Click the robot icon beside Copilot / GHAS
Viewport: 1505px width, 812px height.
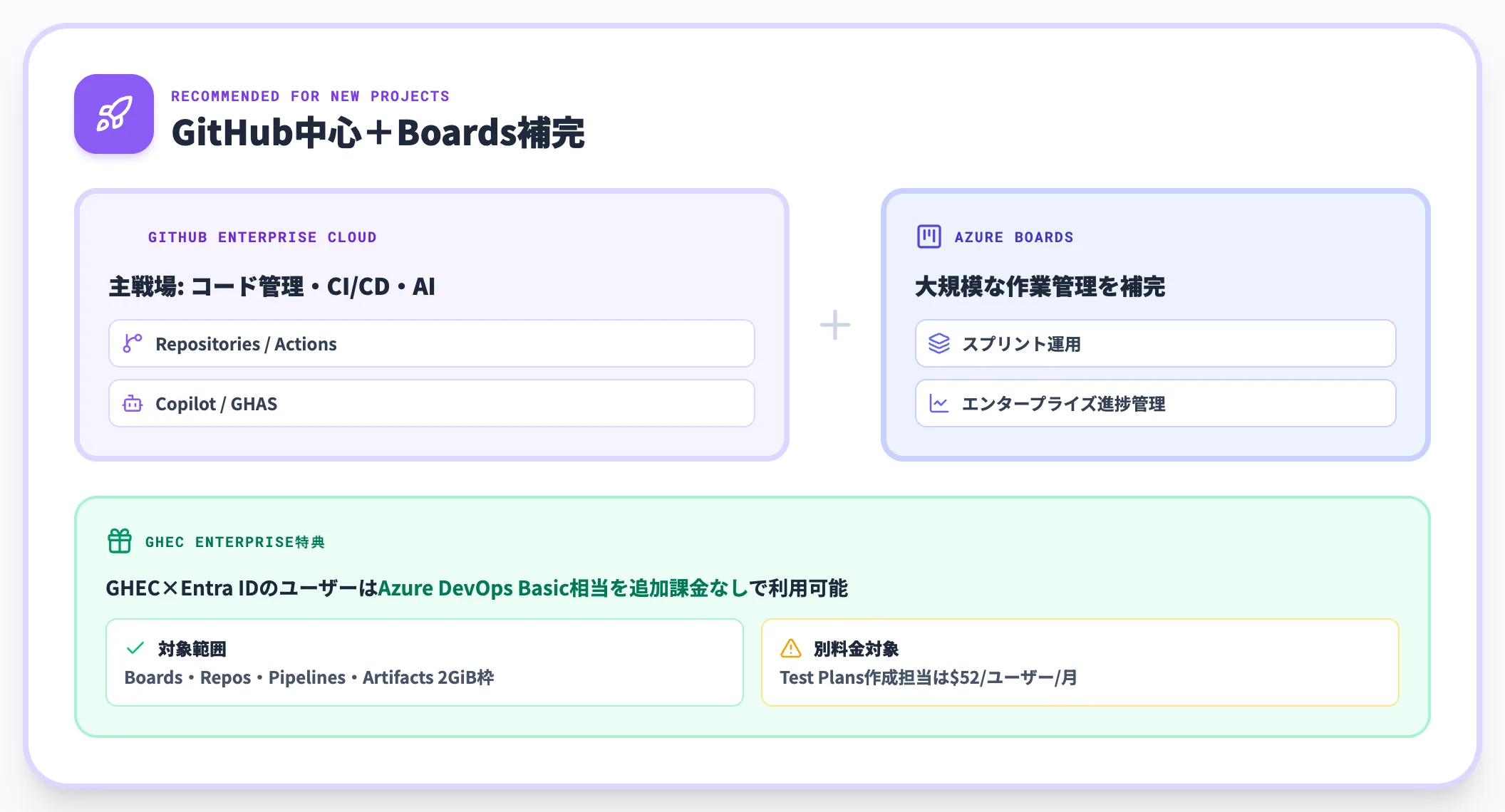click(133, 403)
